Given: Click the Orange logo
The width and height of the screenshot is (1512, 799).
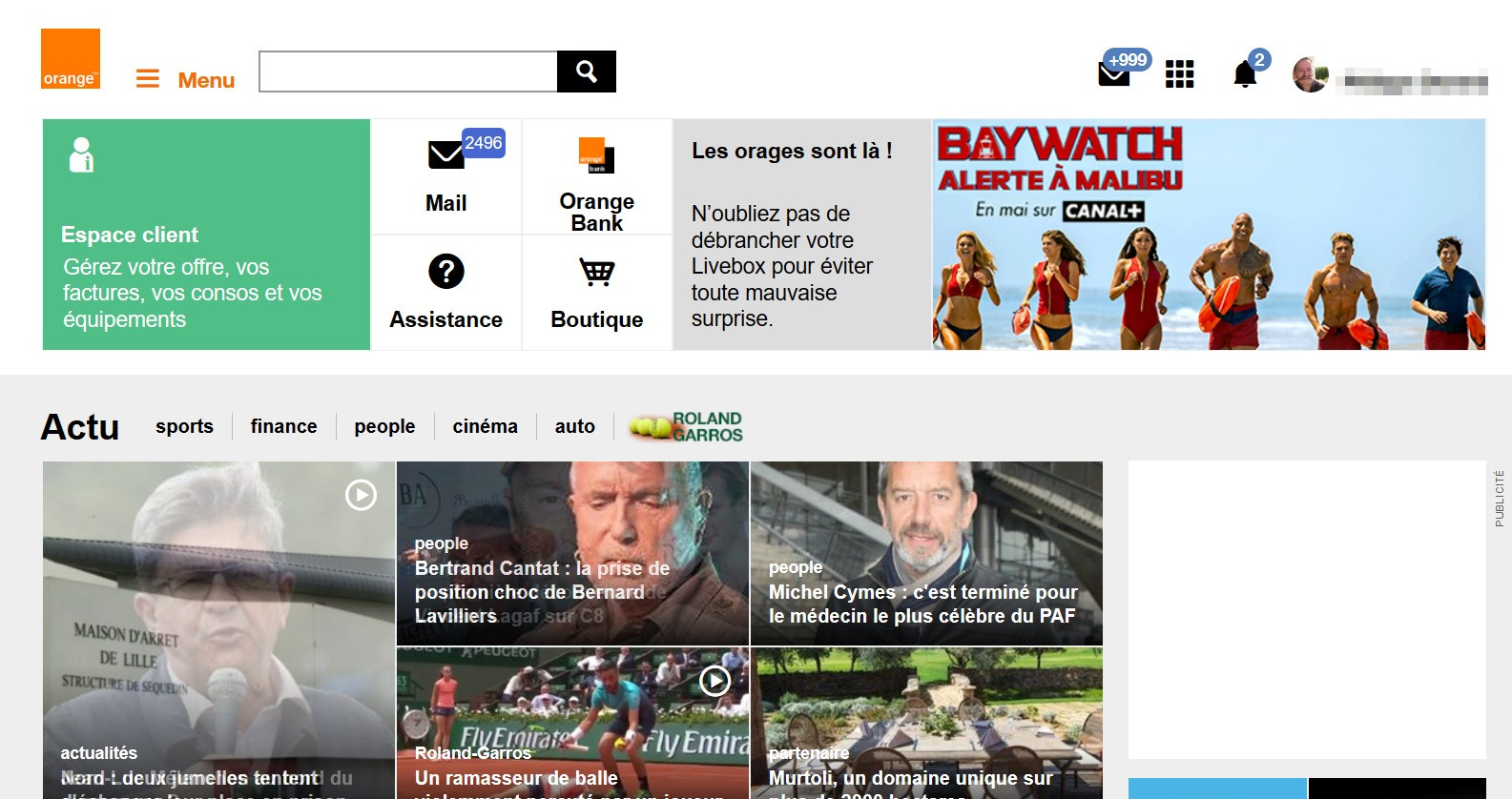Looking at the screenshot, I should (71, 59).
